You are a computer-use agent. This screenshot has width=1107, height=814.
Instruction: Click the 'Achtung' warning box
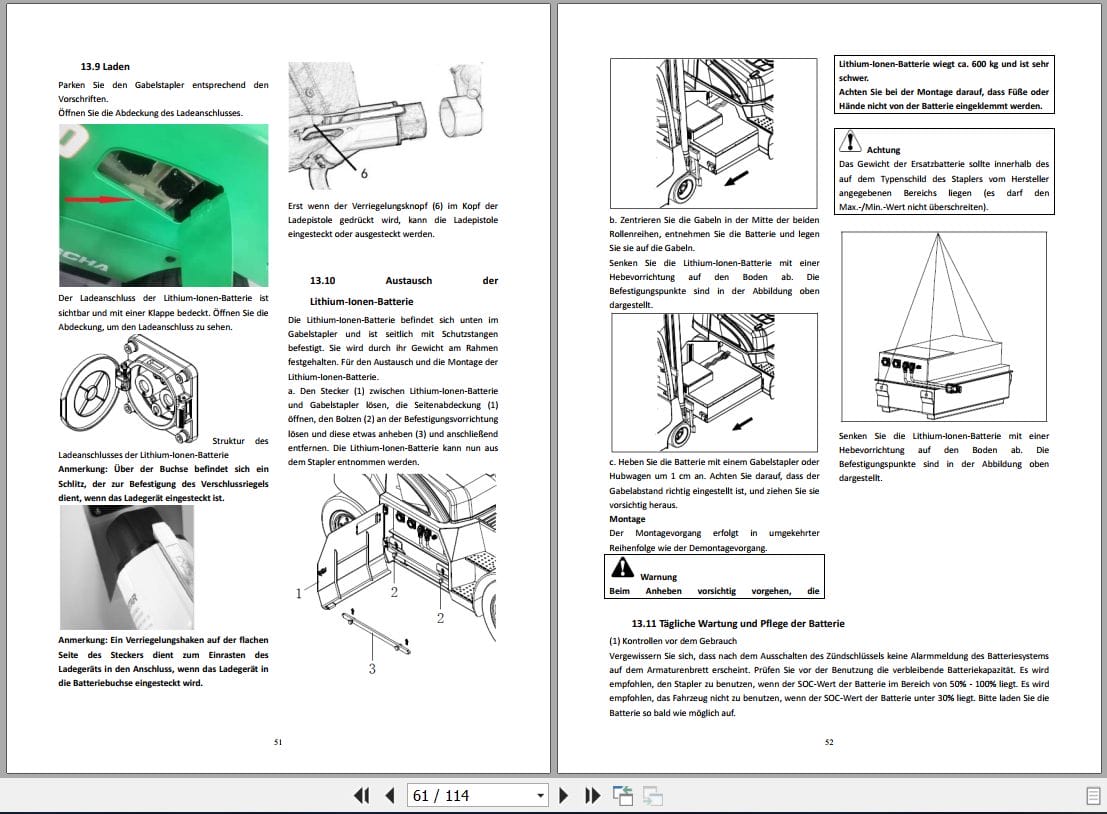point(943,172)
